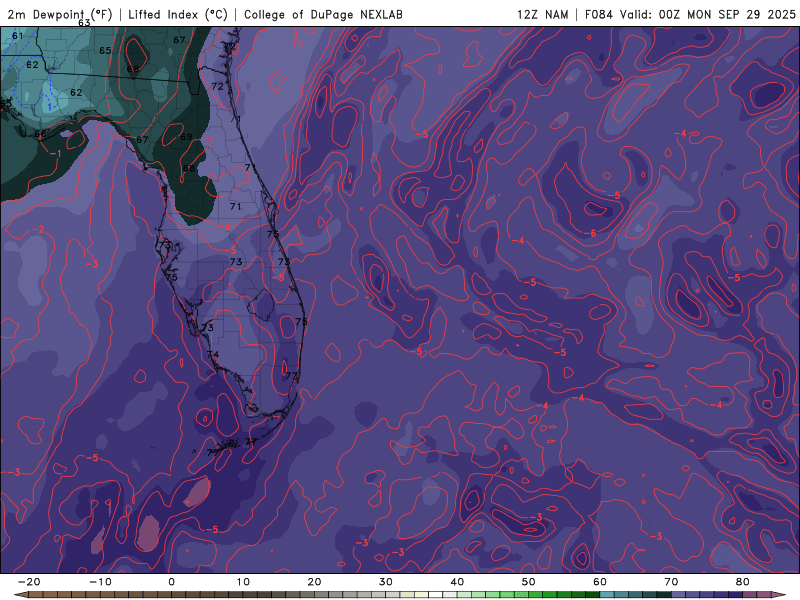Click the 60 label on the color scale

pyautogui.click(x=600, y=582)
